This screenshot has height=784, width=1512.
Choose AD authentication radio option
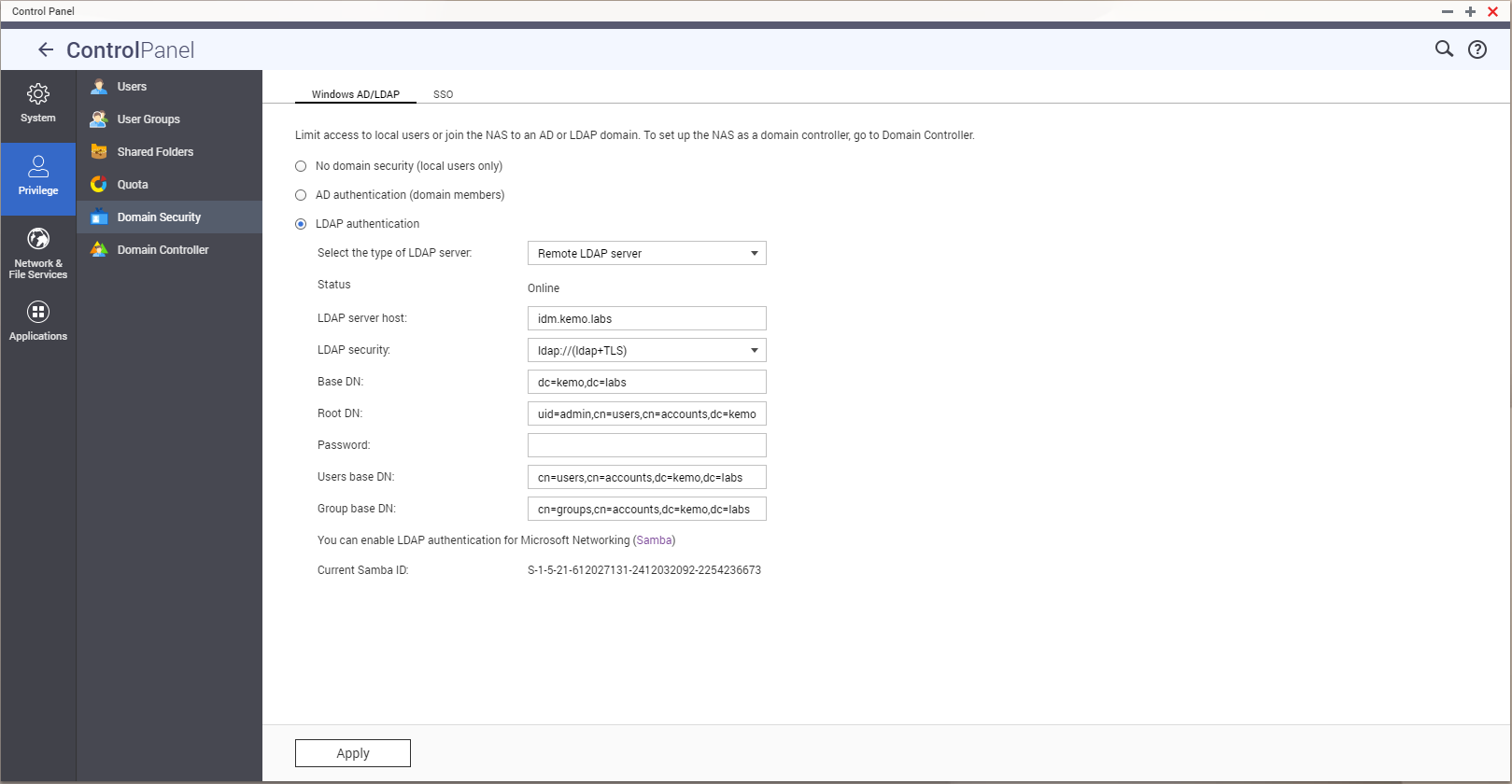(301, 195)
